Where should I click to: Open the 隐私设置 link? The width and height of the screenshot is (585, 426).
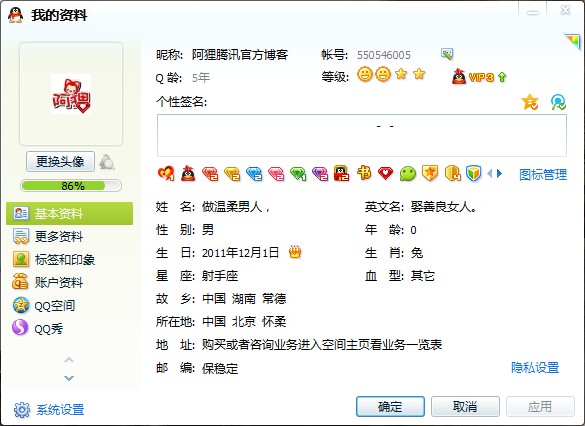point(535,367)
